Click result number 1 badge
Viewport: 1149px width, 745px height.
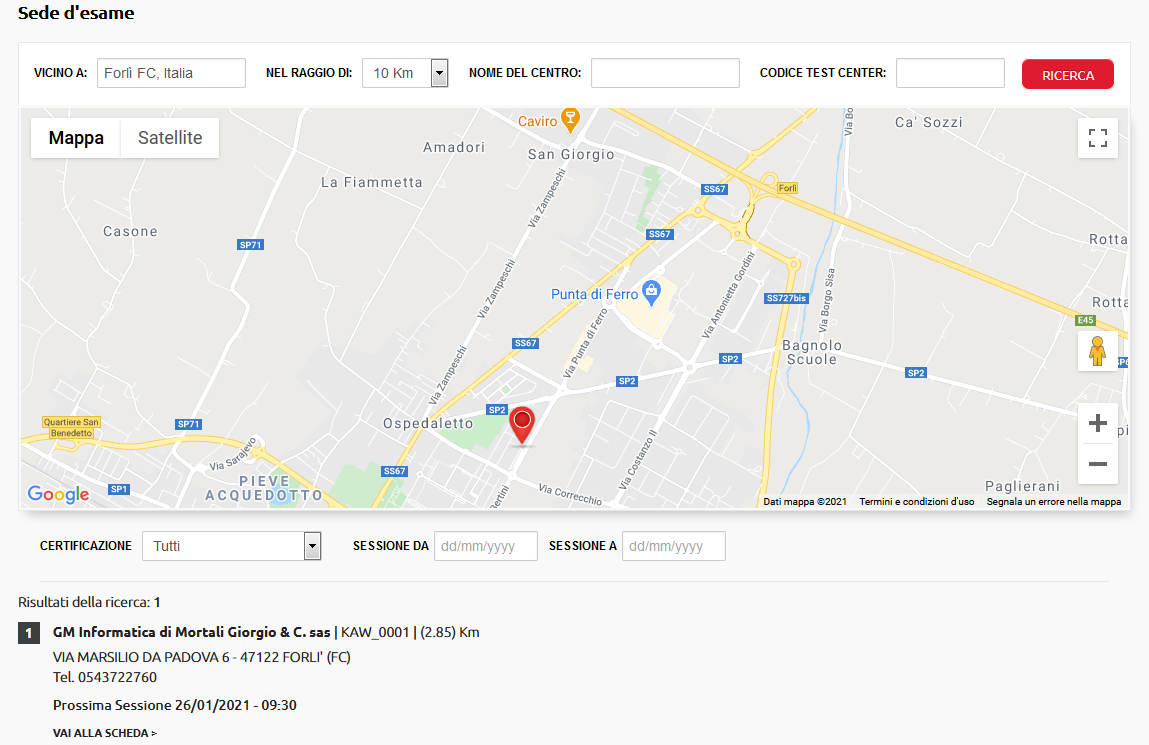coord(29,633)
